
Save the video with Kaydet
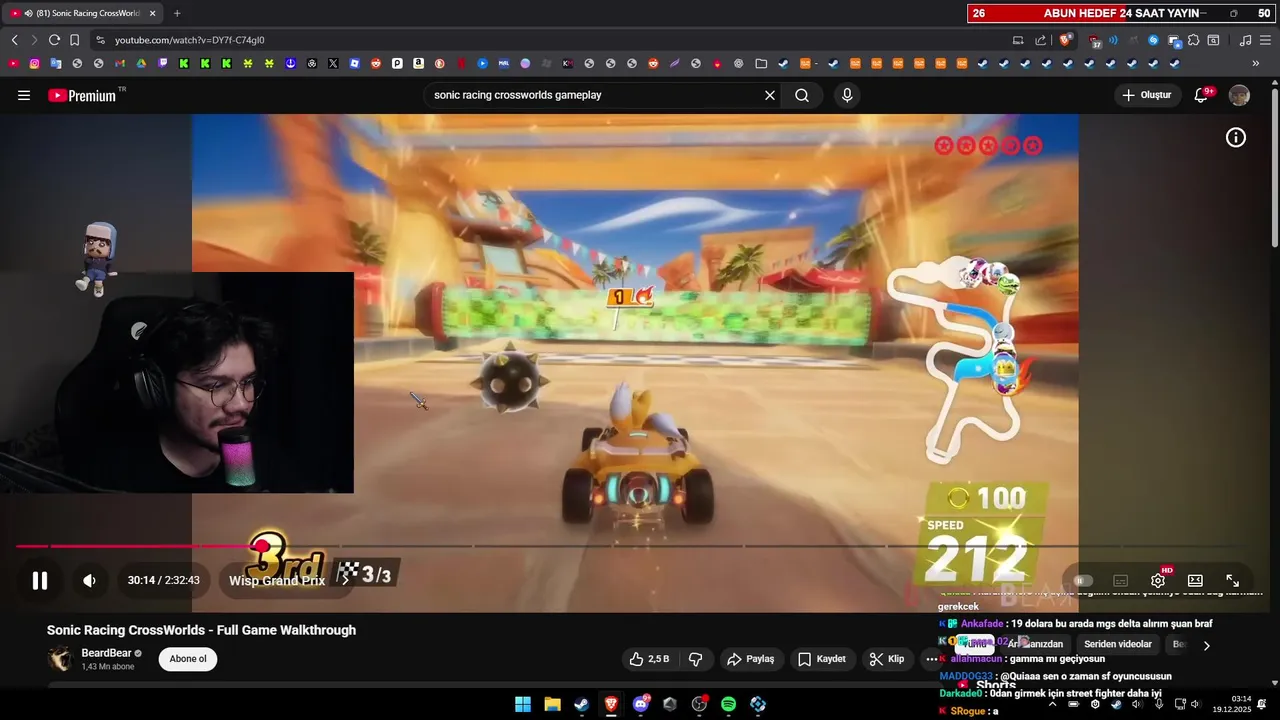pos(821,659)
